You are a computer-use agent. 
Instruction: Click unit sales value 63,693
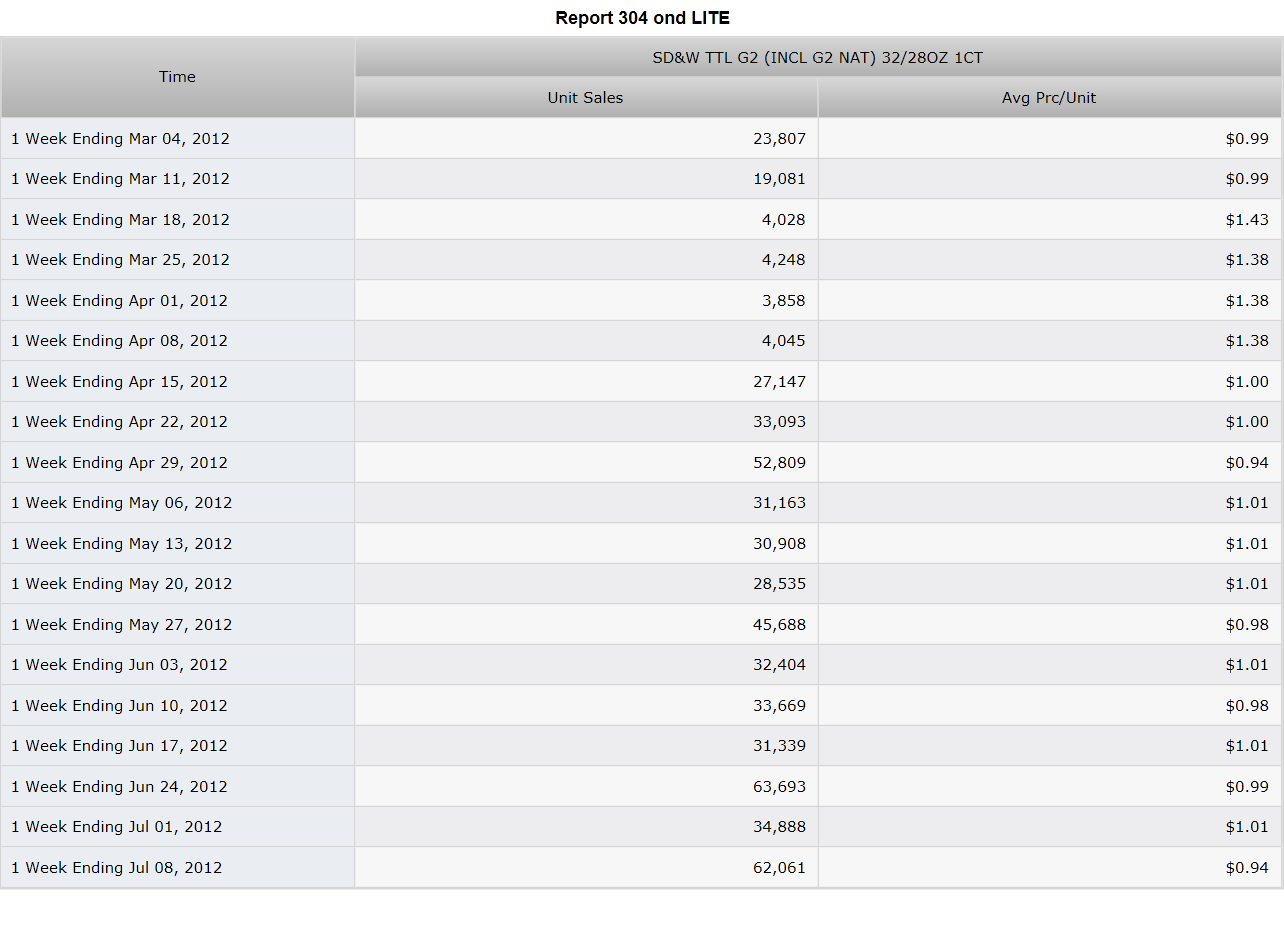779,787
